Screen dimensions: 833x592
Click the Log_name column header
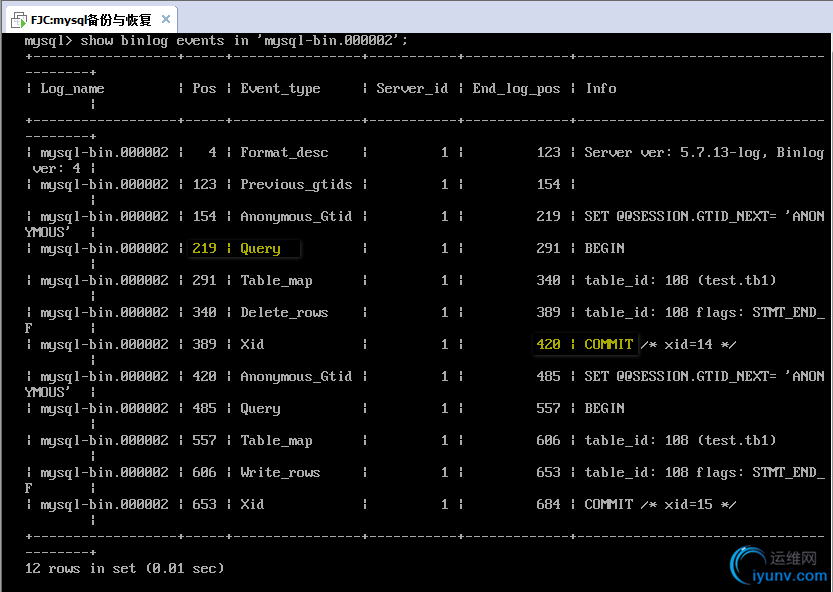click(72, 89)
